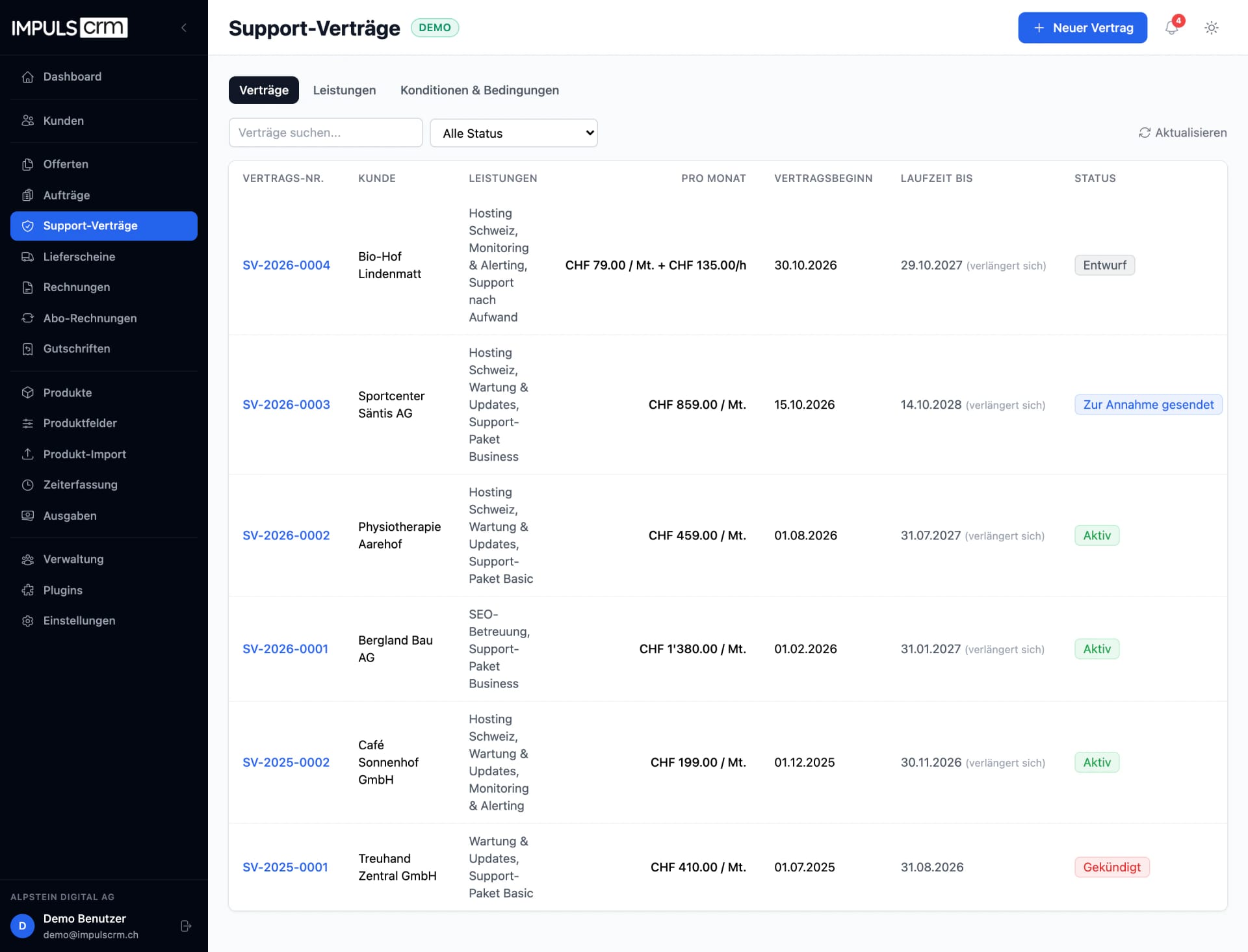1248x952 pixels.
Task: Toggle light/dark theme sun icon
Action: [x=1211, y=28]
